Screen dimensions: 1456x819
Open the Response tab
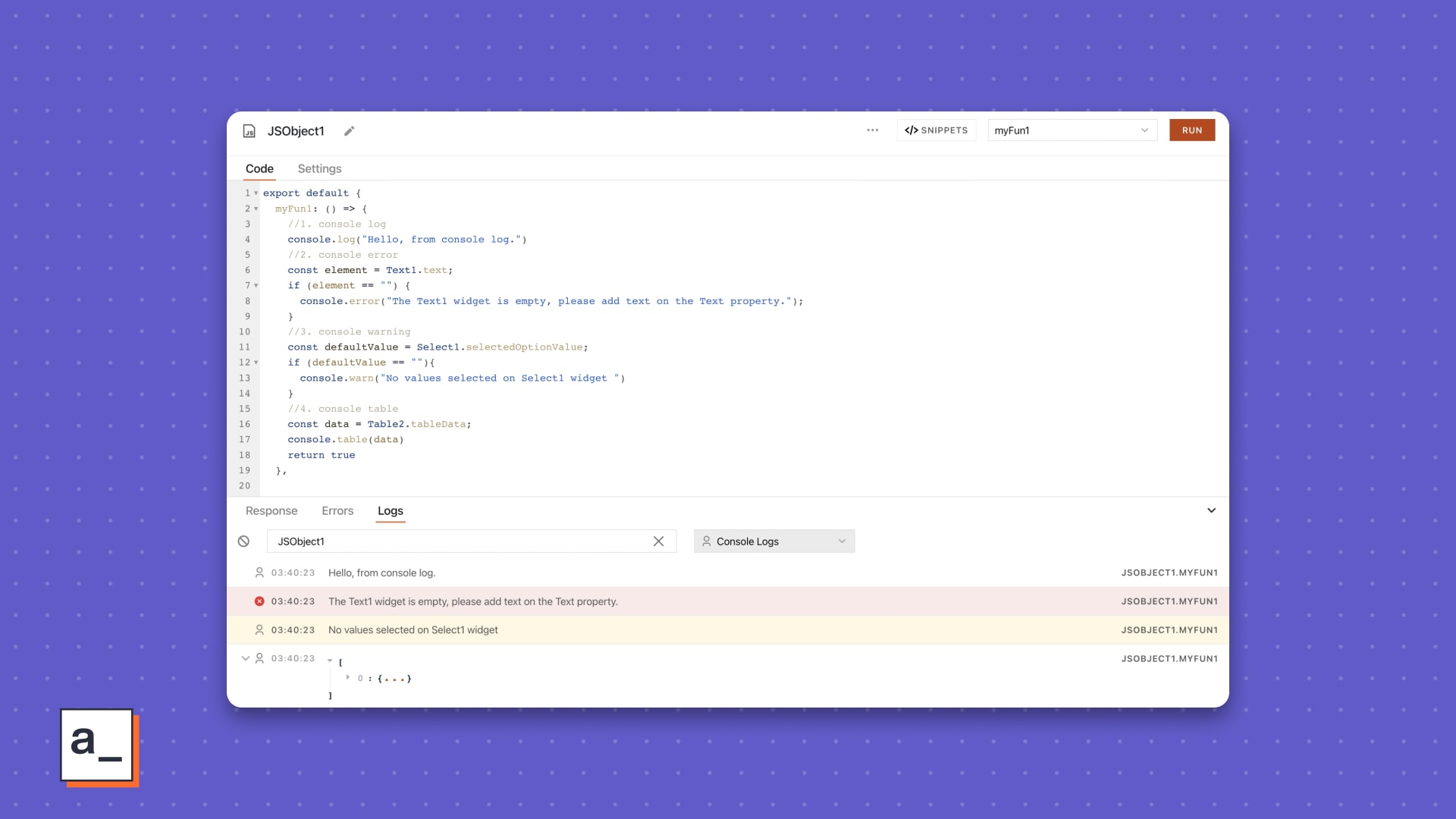(271, 511)
